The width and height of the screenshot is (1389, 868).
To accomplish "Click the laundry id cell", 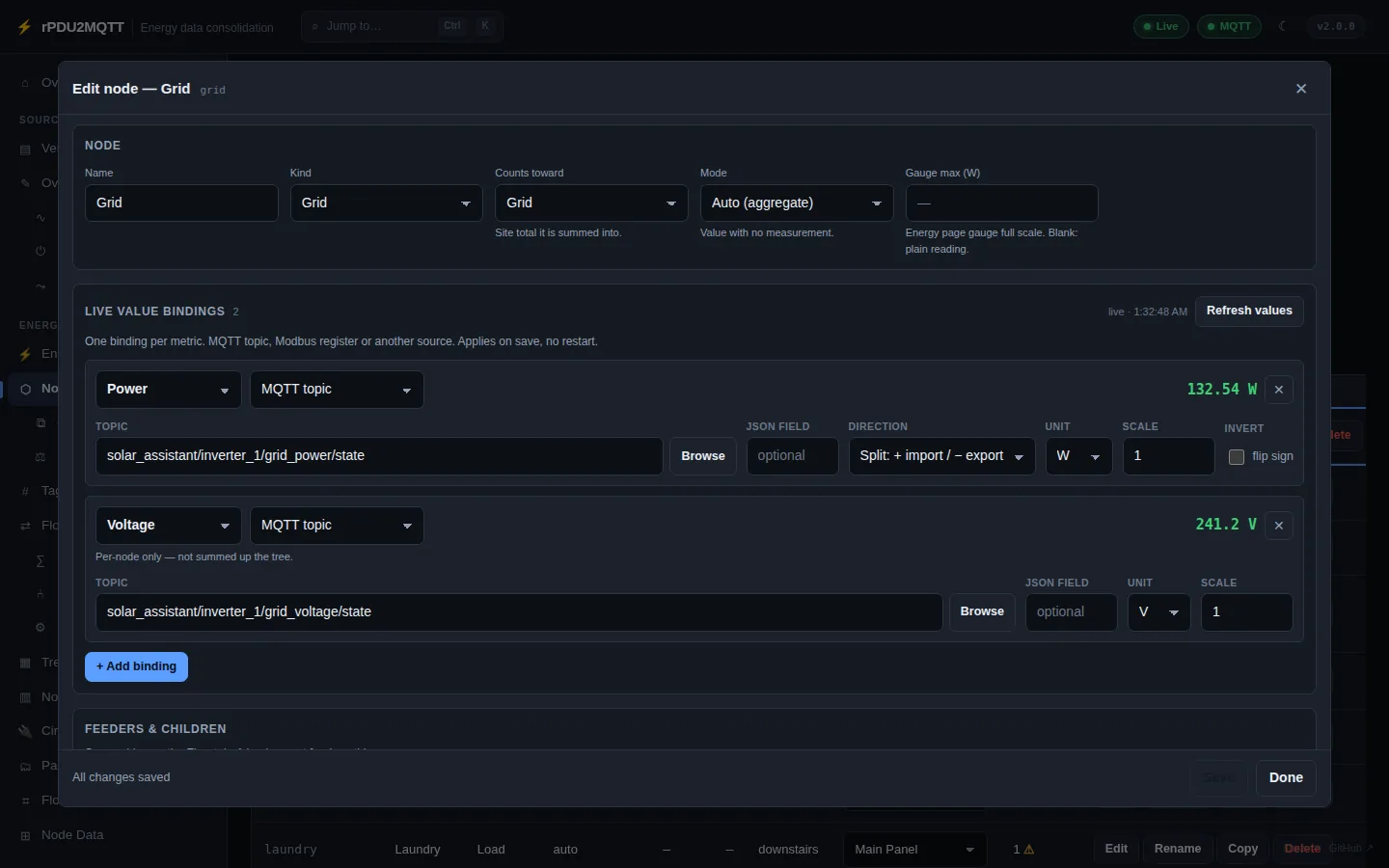I will 291,850.
